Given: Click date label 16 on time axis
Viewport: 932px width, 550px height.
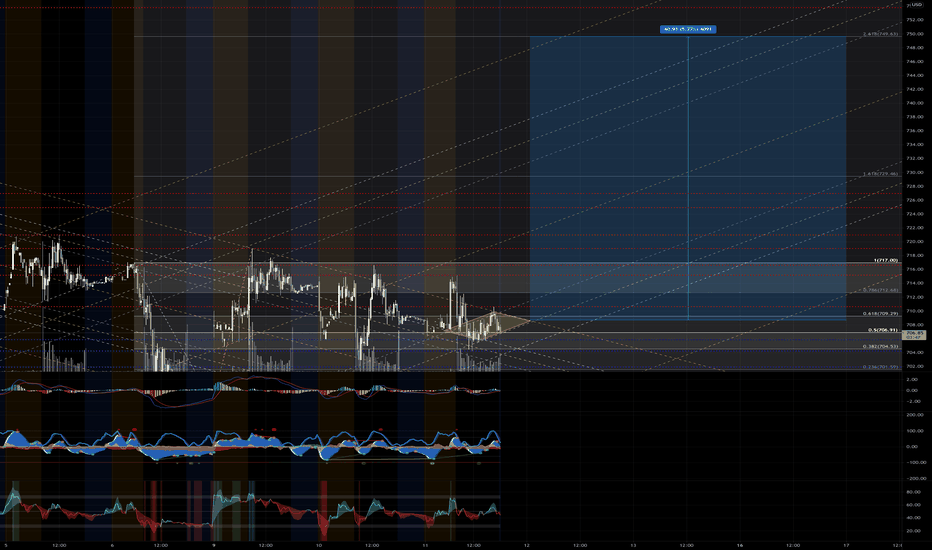Looking at the screenshot, I should click(740, 545).
